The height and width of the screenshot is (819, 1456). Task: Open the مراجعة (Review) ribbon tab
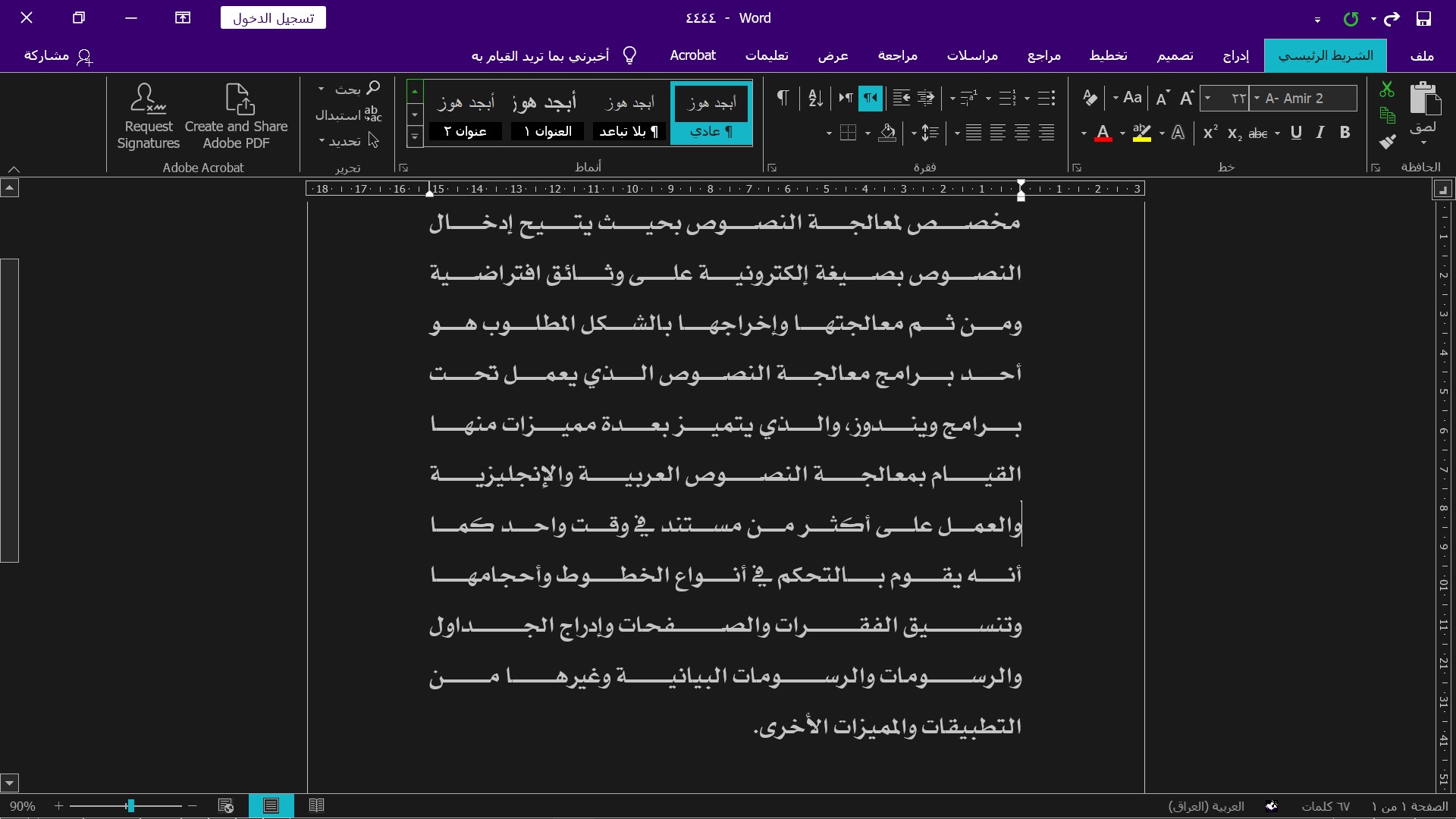click(x=898, y=55)
